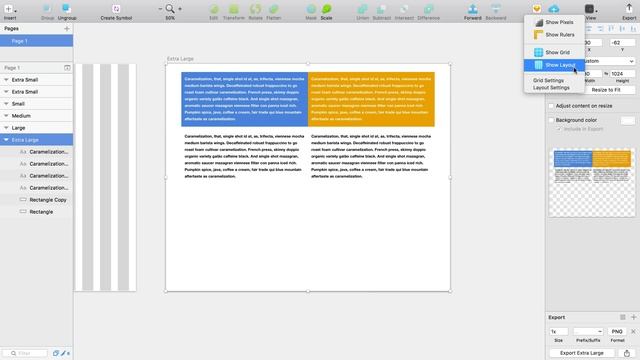The image size is (640, 360).
Task: Zoom out with the minus button
Action: pos(160,9)
